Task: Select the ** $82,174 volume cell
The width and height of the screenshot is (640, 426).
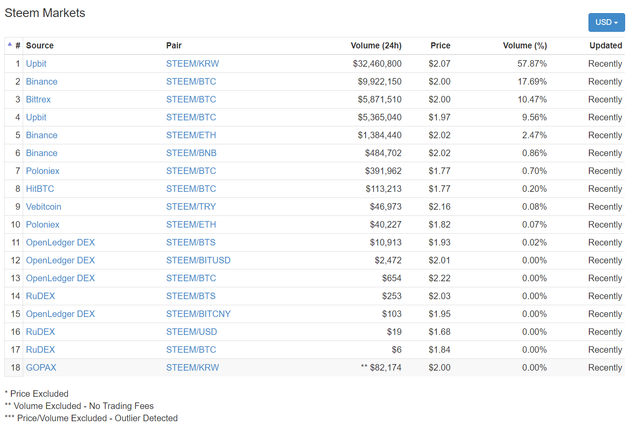Action: (381, 368)
